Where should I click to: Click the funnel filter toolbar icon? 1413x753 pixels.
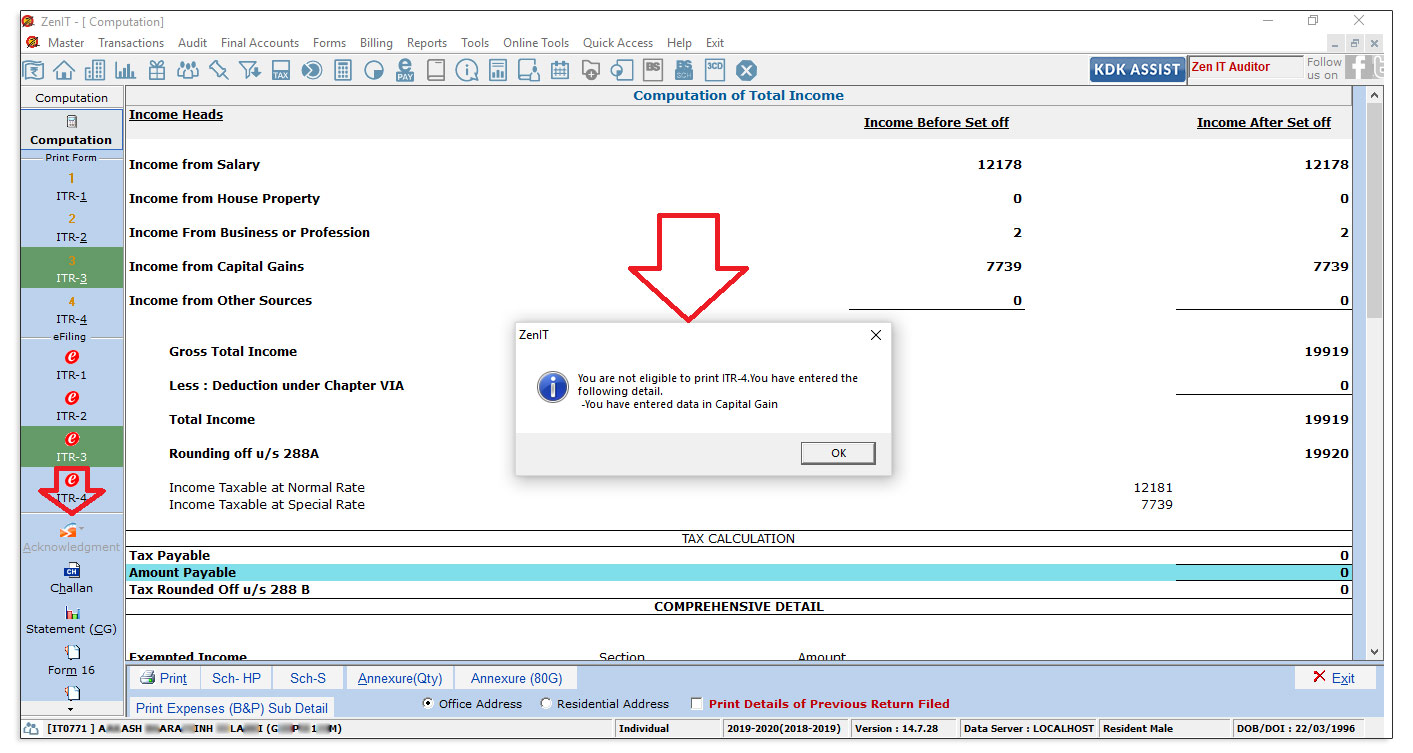coord(250,70)
